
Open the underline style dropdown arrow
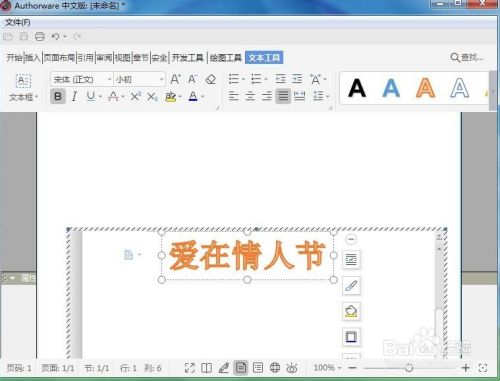click(100, 97)
